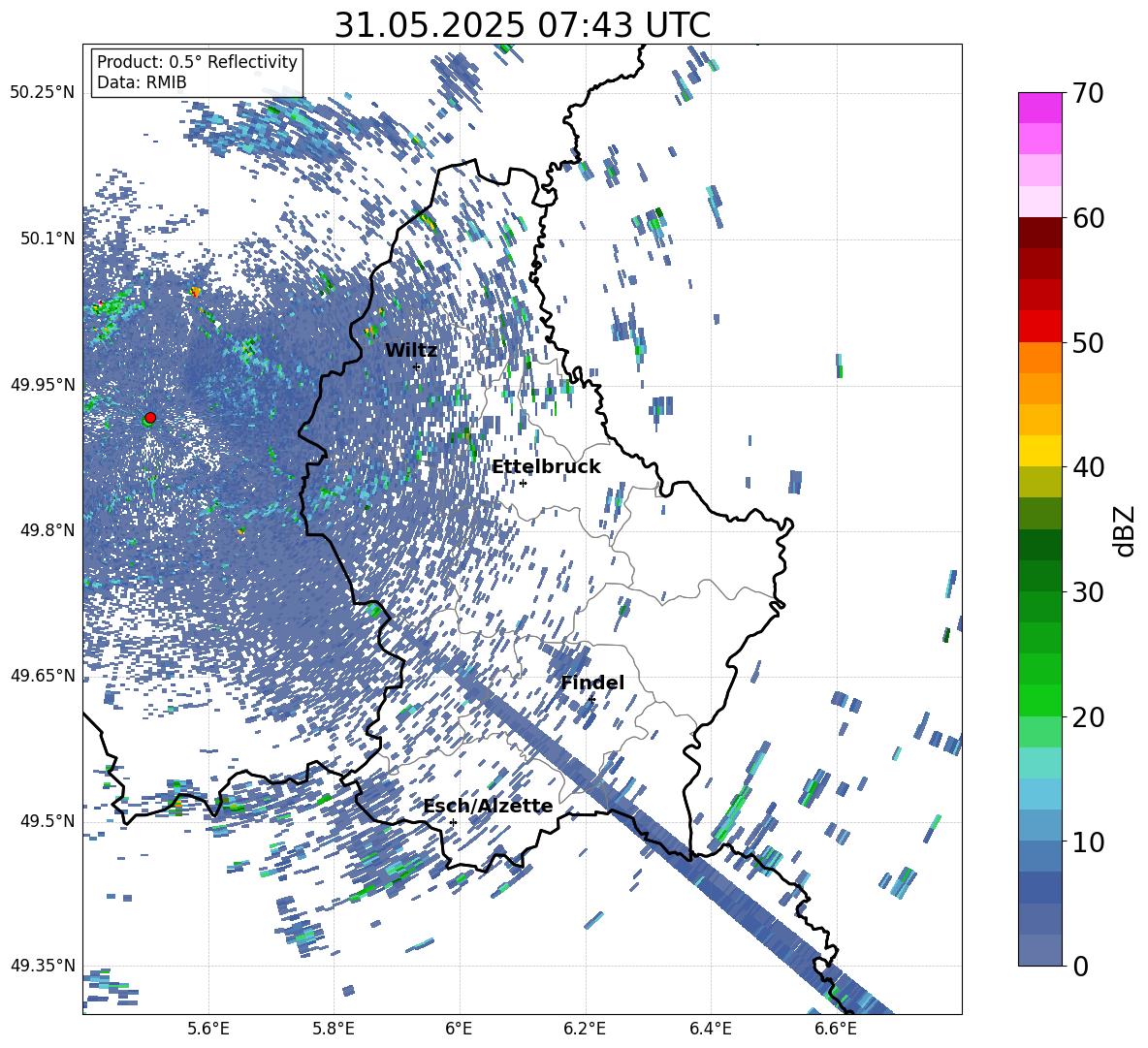
Task: Click the 6.4°E longitude label
Action: point(710,1029)
